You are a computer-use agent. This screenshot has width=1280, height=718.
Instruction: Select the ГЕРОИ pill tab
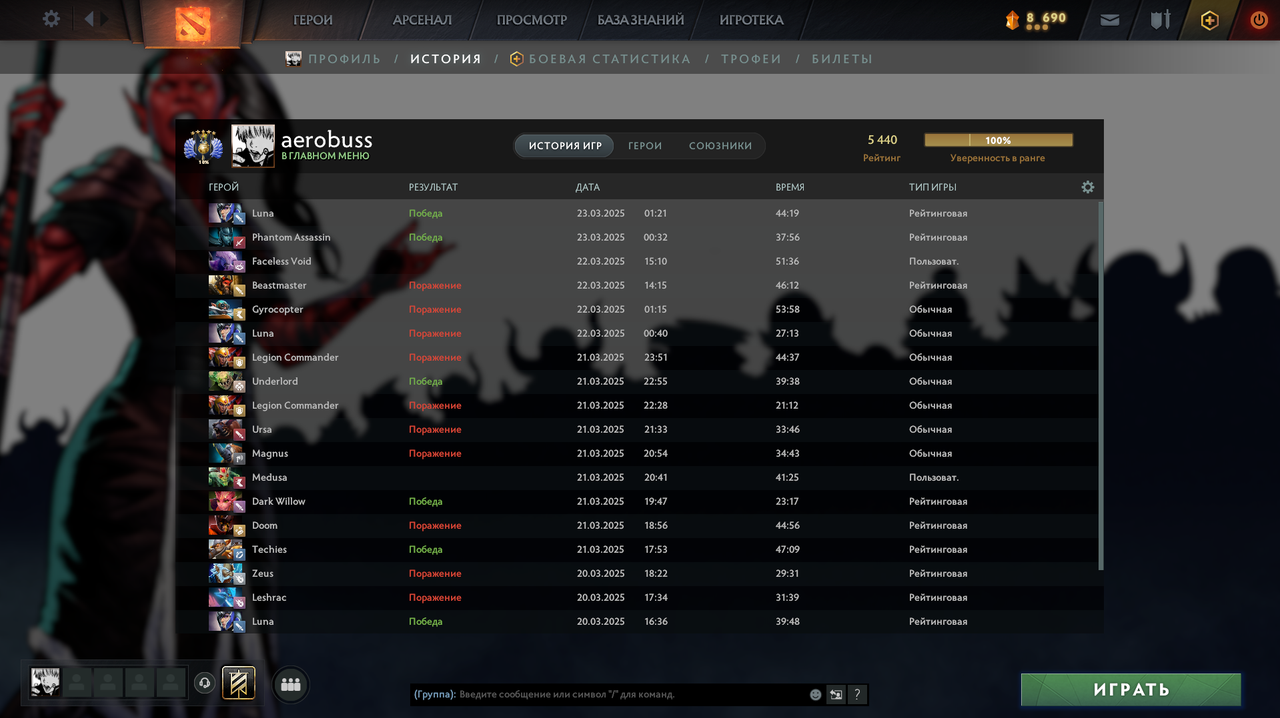coord(645,146)
